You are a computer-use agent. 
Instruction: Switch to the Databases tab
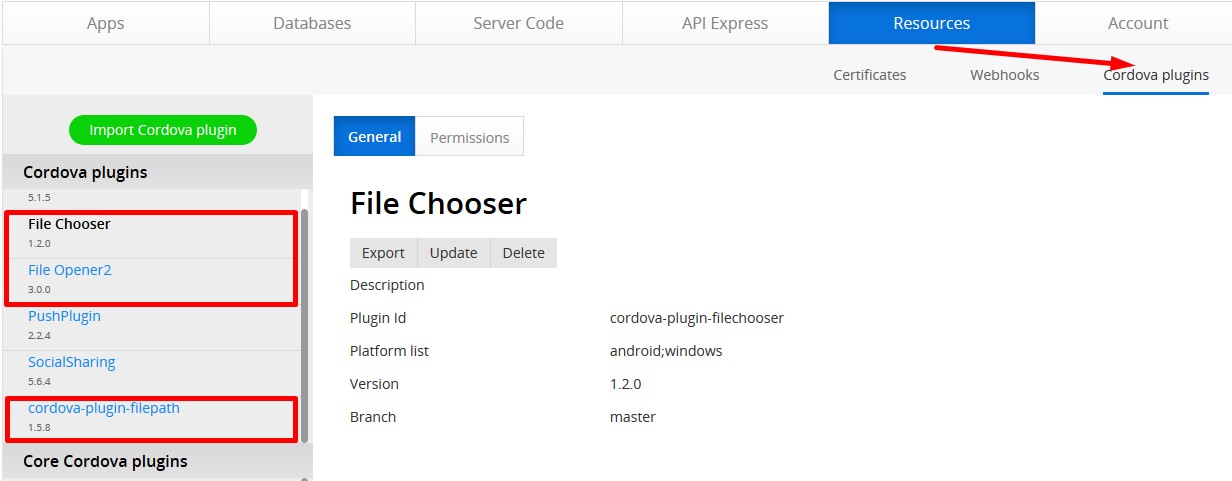(312, 23)
